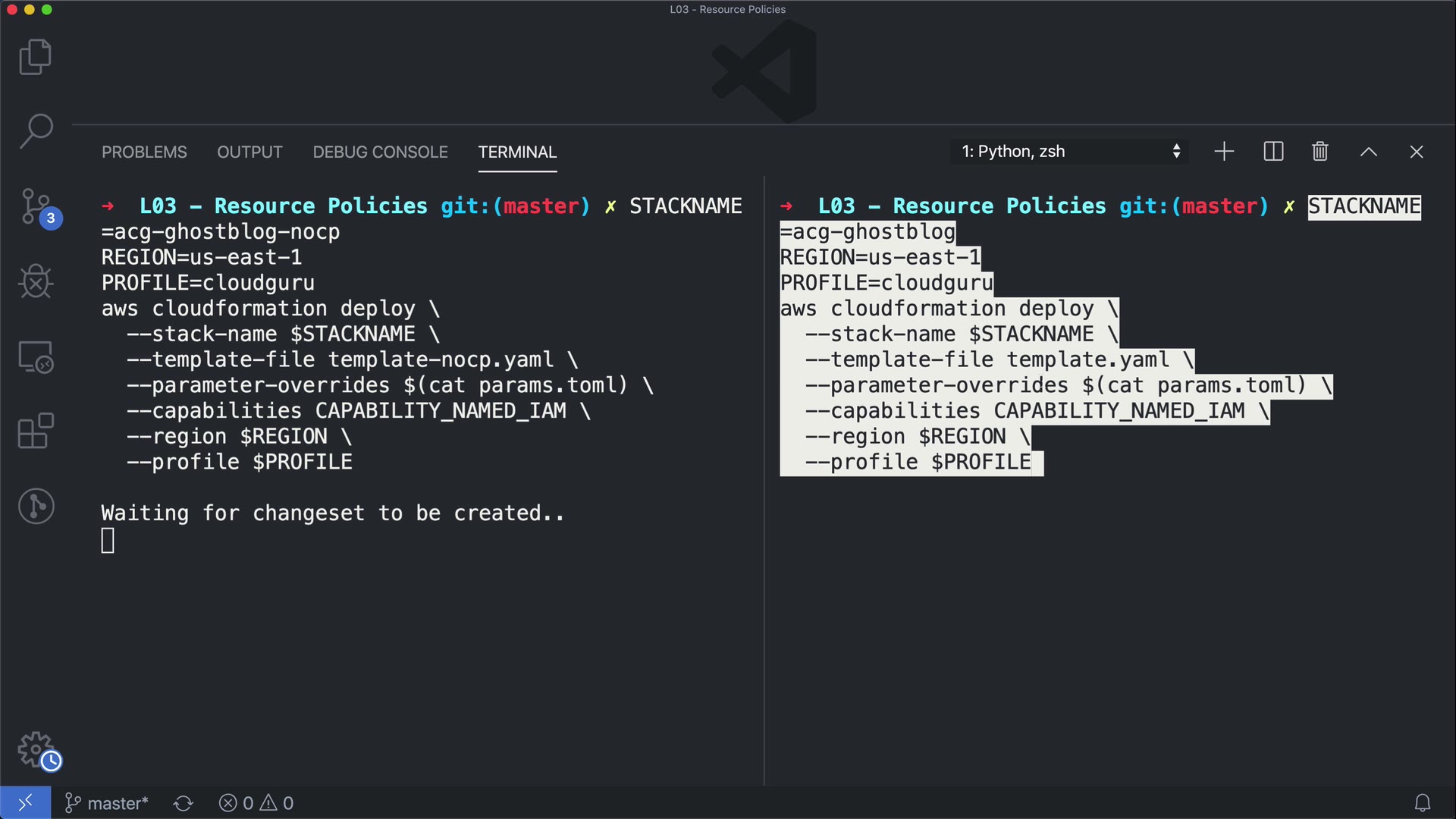Switch to the PROBLEMS tab
The height and width of the screenshot is (819, 1456).
pyautogui.click(x=144, y=152)
